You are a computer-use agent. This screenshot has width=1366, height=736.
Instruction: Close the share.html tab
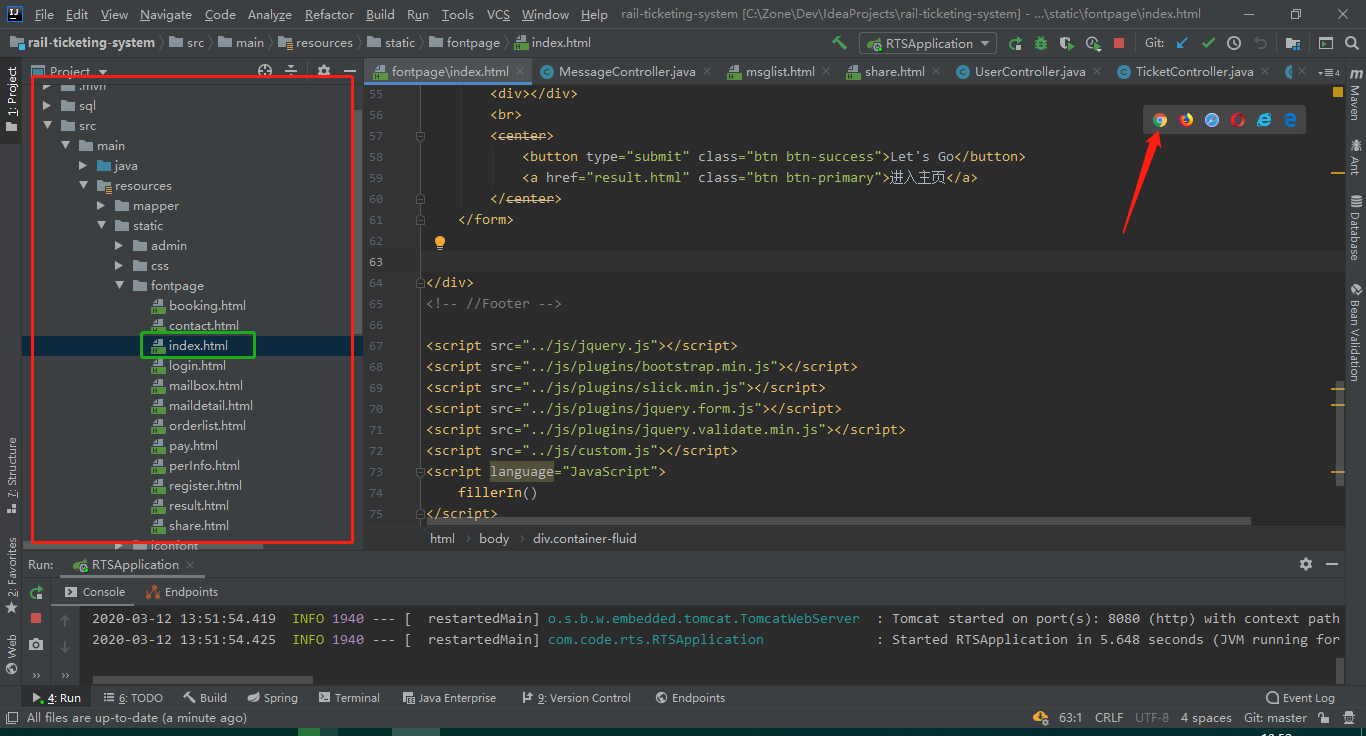[936, 72]
